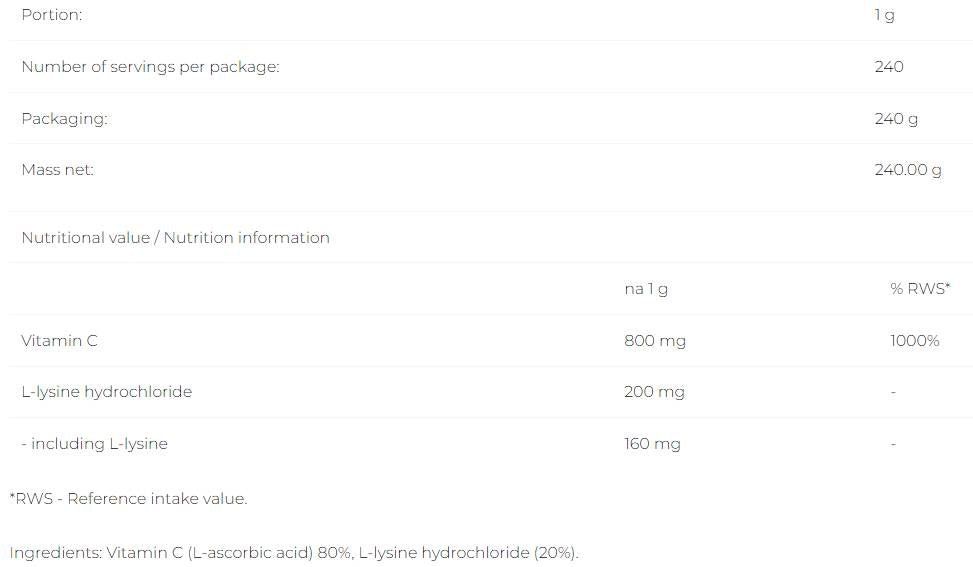973x567 pixels.
Task: Click the 240 g packaging value
Action: click(x=895, y=118)
